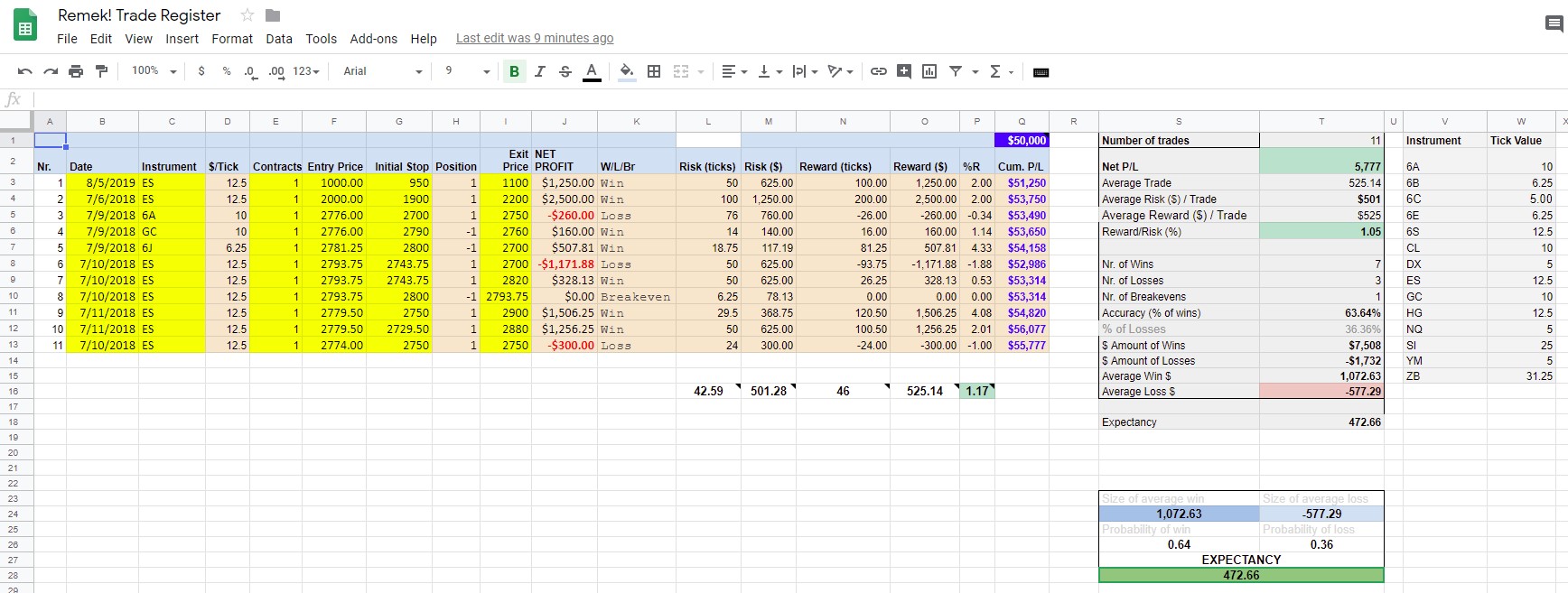The height and width of the screenshot is (593, 1568).
Task: Select the -$1,171.88 net profit cell
Action: (565, 264)
